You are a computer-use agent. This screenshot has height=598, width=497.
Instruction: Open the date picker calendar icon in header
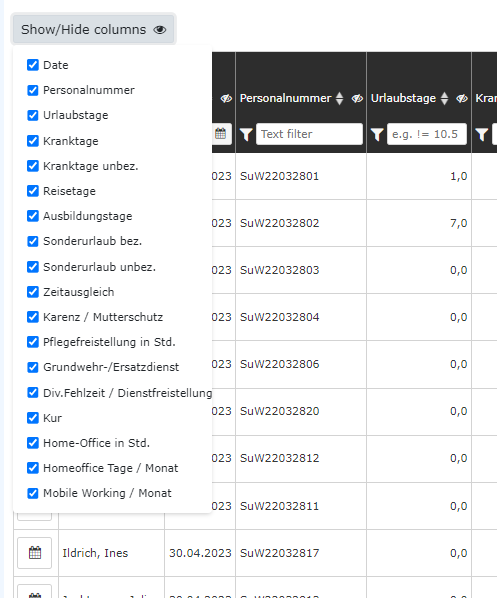tap(220, 134)
